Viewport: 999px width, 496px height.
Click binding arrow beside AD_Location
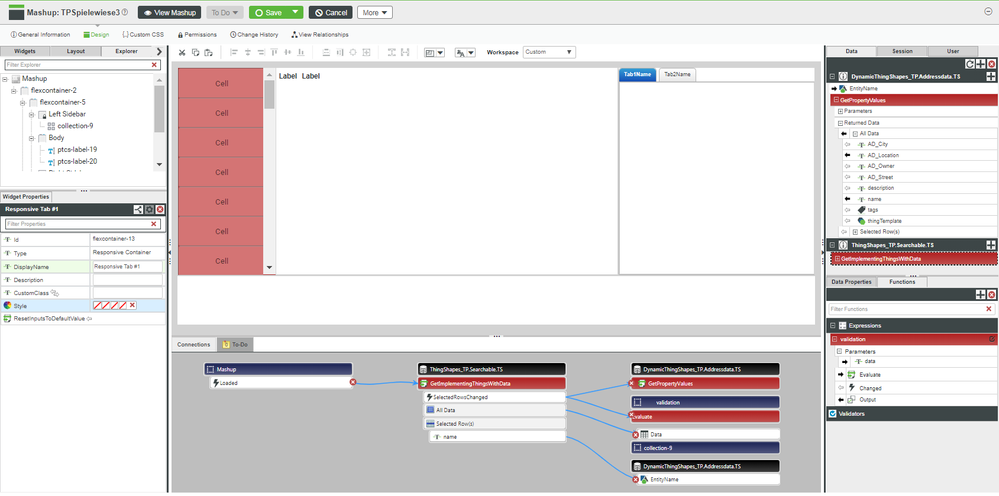click(847, 155)
